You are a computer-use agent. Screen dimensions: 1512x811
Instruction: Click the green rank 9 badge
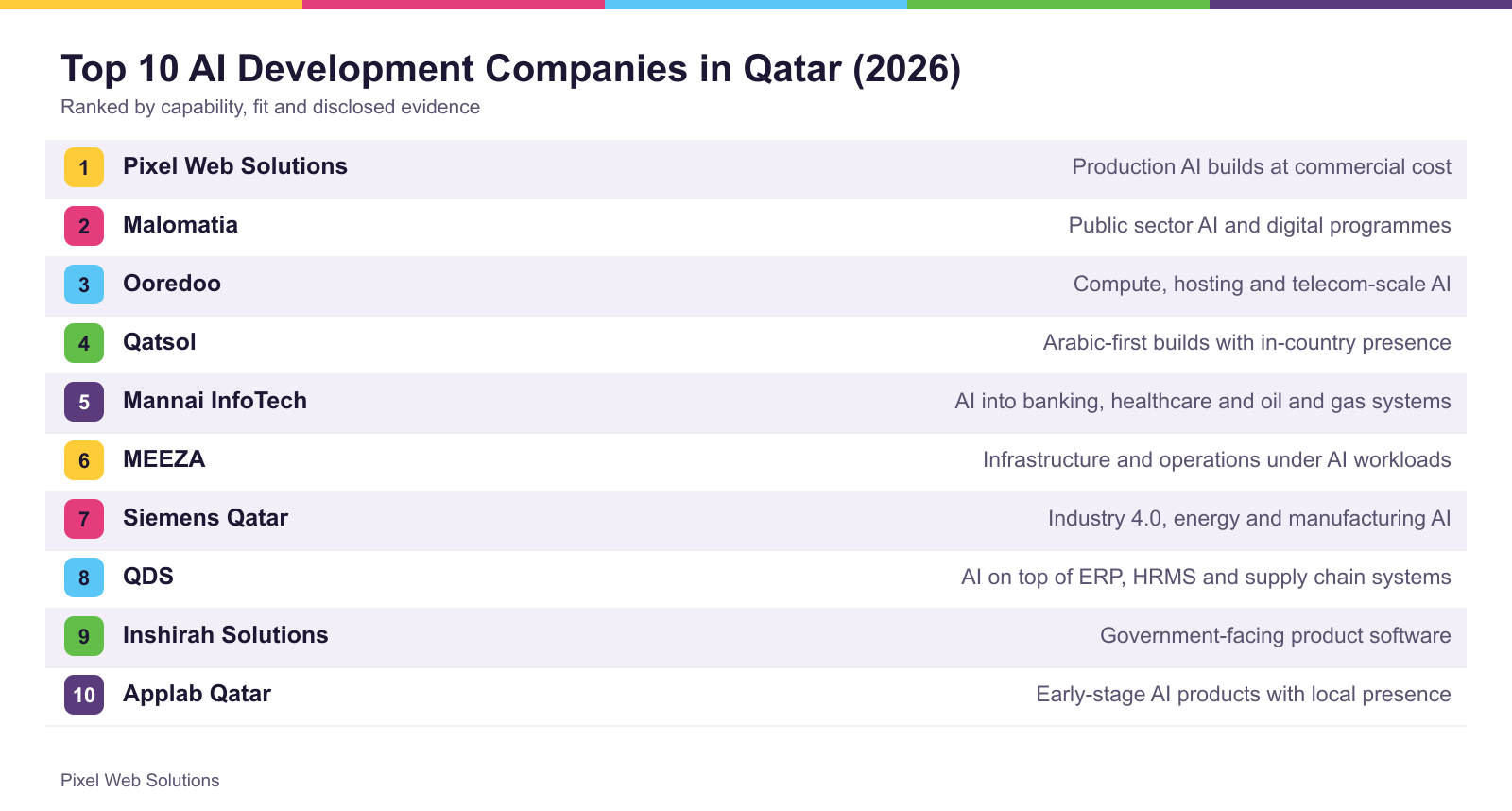84,636
